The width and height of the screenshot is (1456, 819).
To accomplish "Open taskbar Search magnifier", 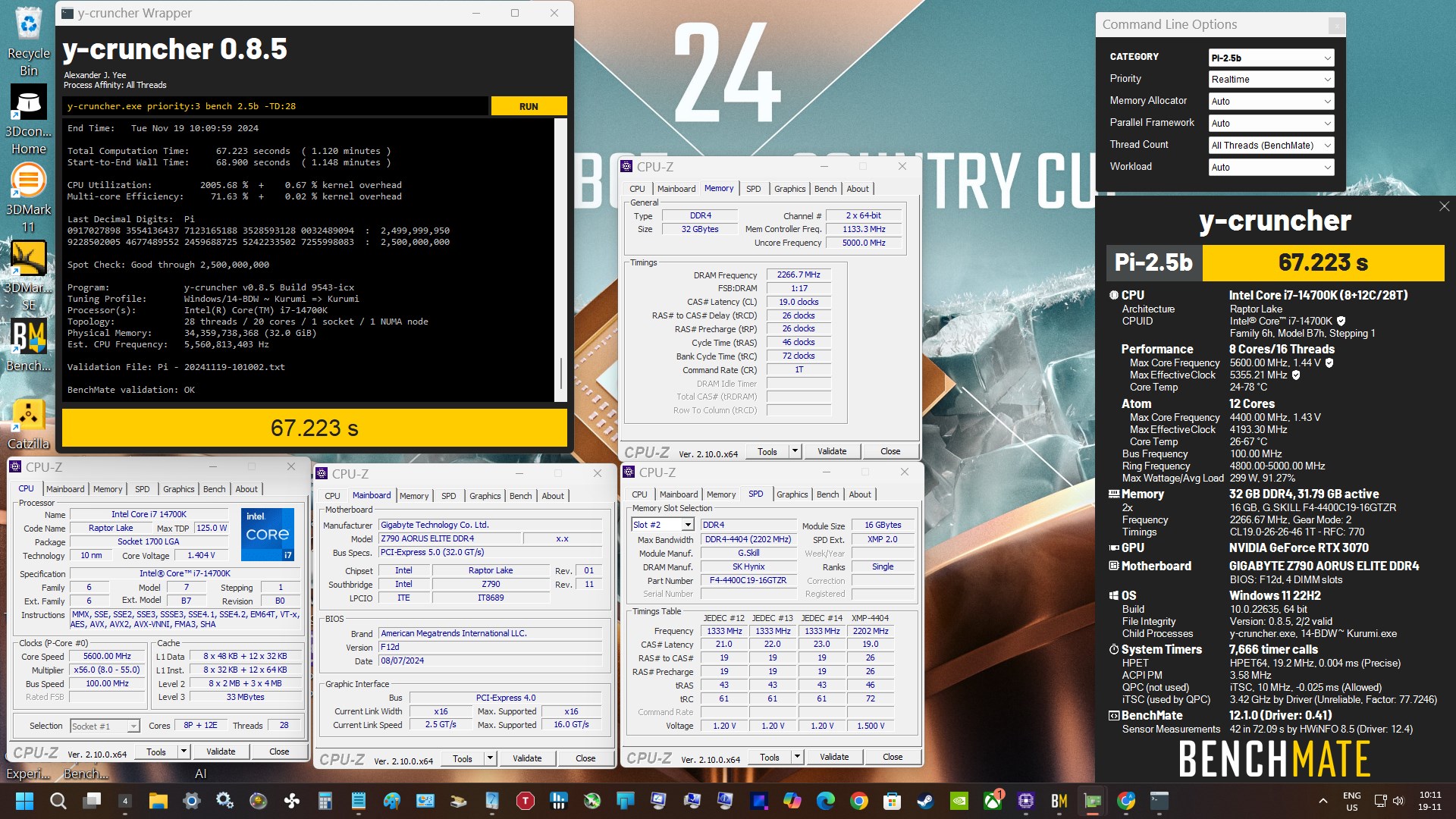I will point(58,801).
